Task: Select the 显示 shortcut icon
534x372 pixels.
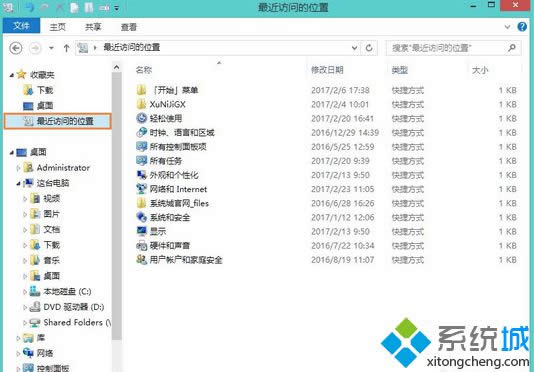Action: (141, 231)
